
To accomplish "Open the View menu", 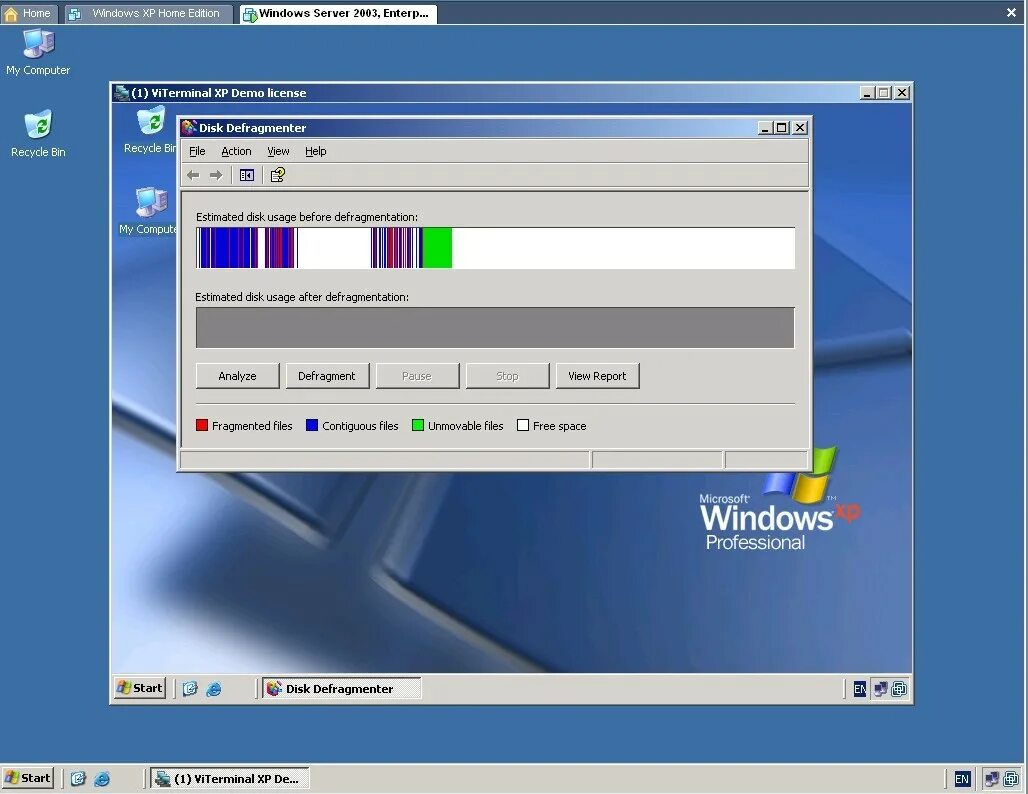I will pos(278,151).
